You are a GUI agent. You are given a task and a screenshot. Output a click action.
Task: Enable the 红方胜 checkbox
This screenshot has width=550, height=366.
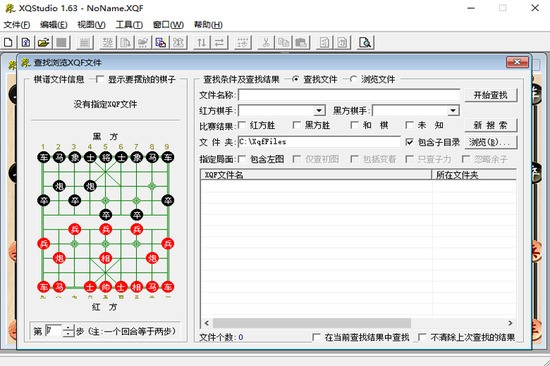point(242,125)
